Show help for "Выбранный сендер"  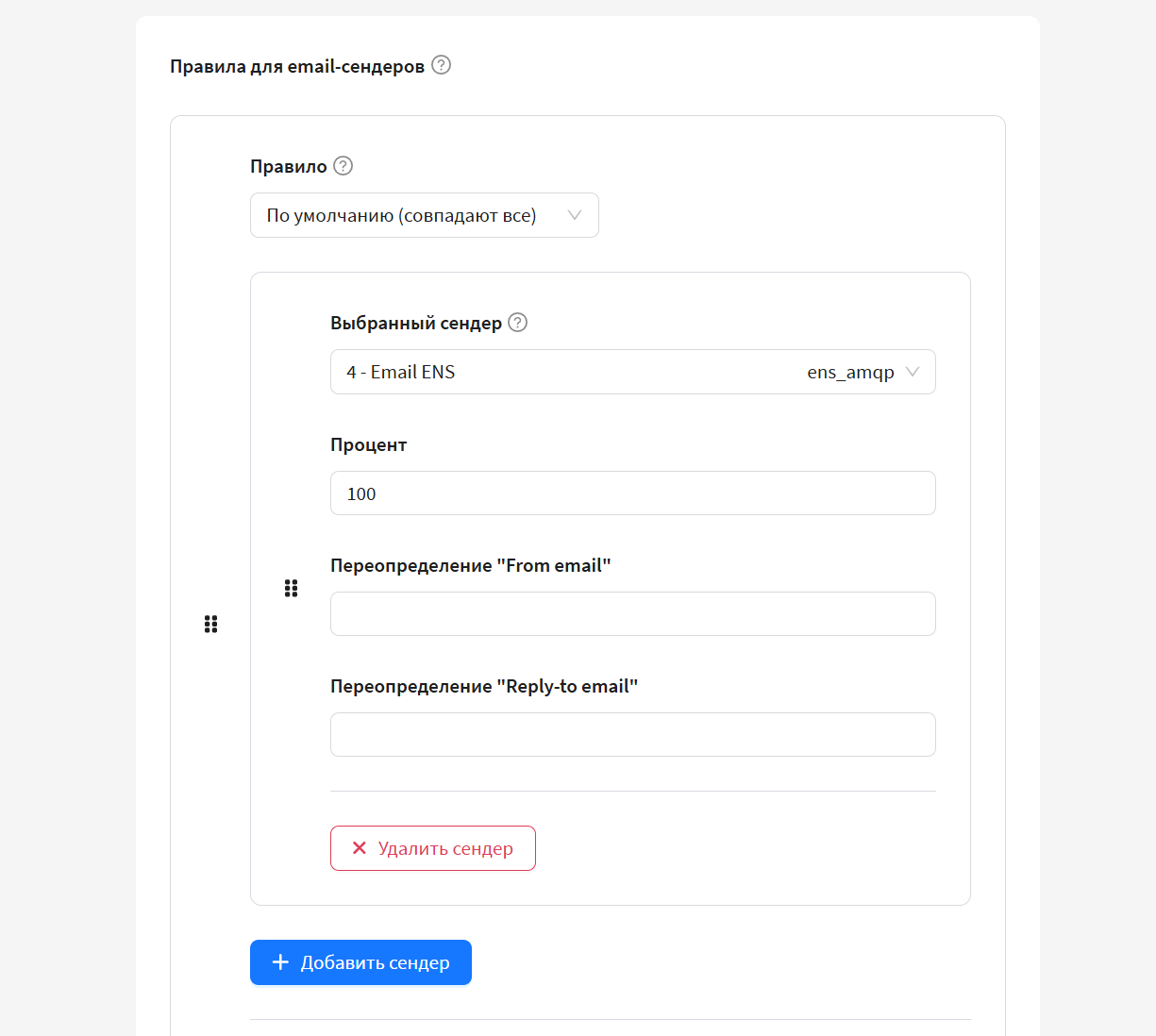pos(518,323)
